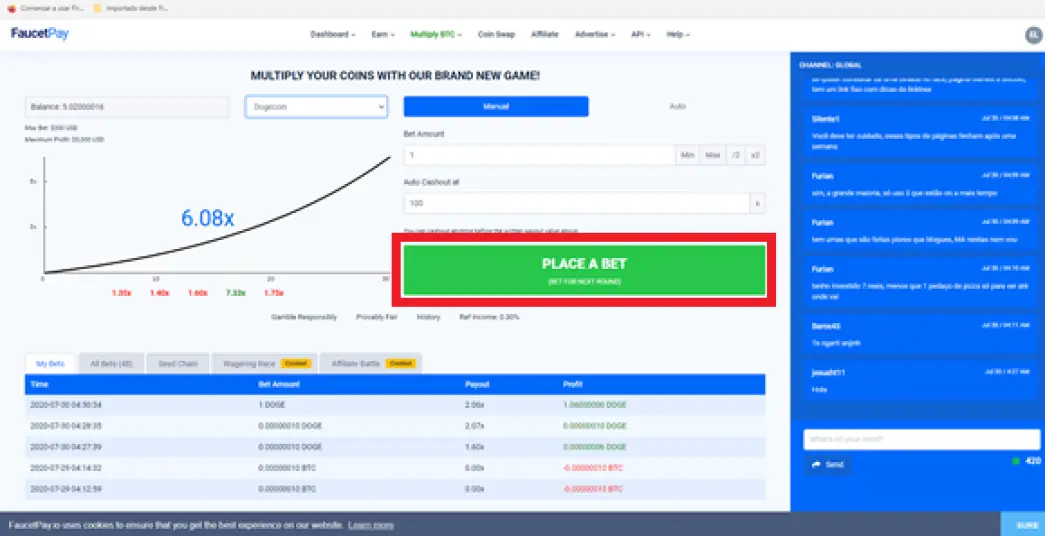
Task: Set bet to Min amount
Action: (x=687, y=155)
